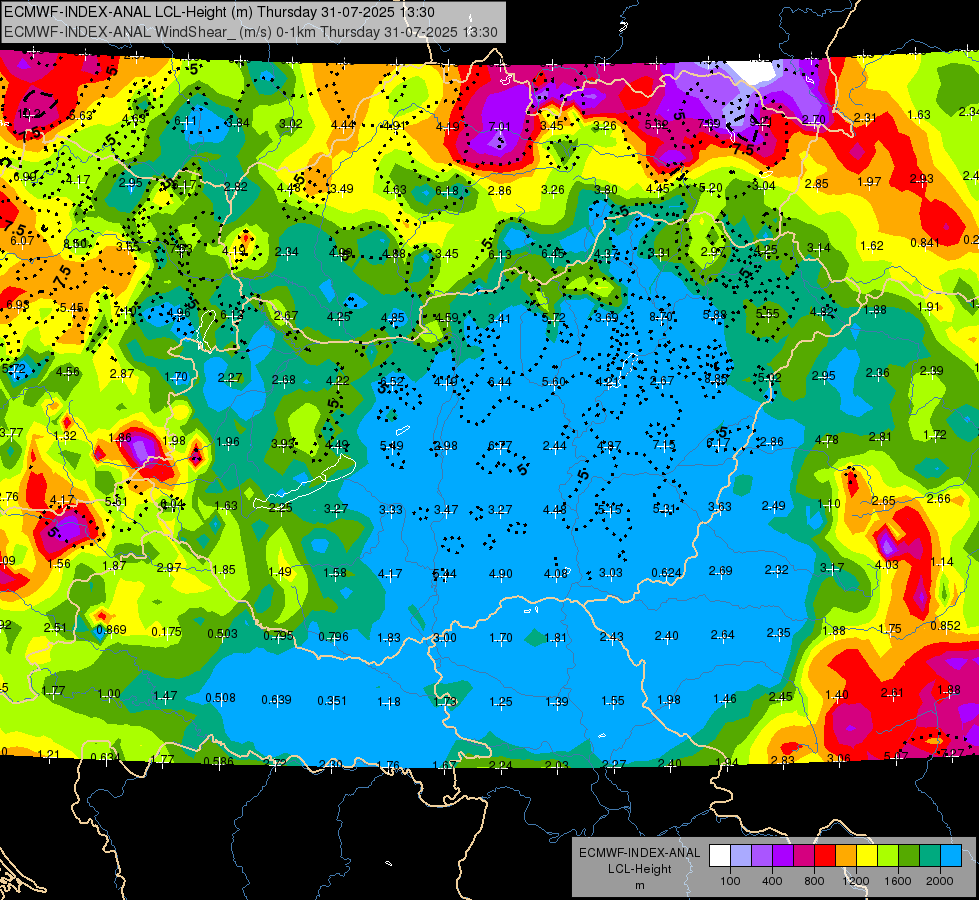Viewport: 979px width, 900px height.
Task: Select the map value '8.70'
Action: click(661, 317)
